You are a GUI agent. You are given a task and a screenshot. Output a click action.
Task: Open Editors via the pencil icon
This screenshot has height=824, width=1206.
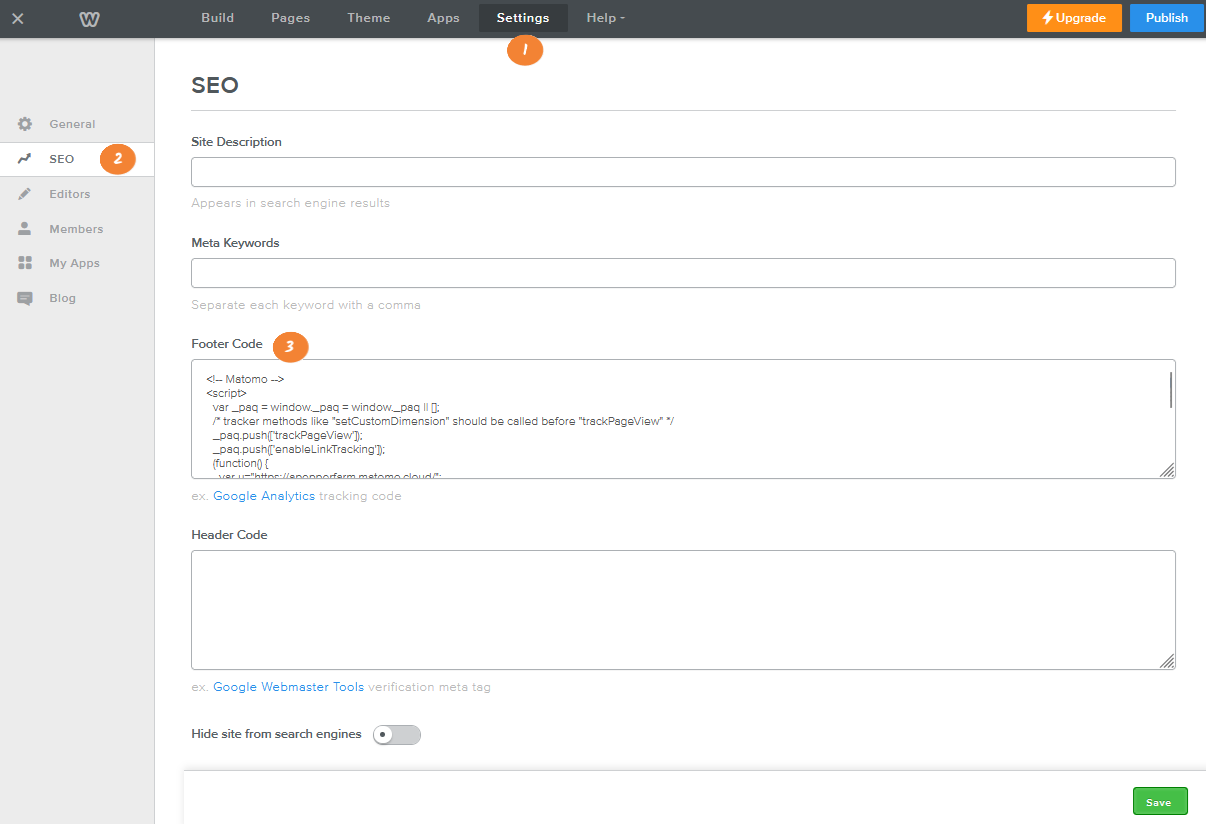[x=25, y=194]
